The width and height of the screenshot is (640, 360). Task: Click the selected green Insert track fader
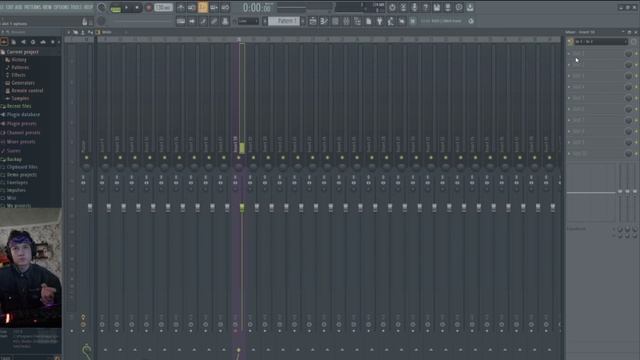pyautogui.click(x=242, y=208)
